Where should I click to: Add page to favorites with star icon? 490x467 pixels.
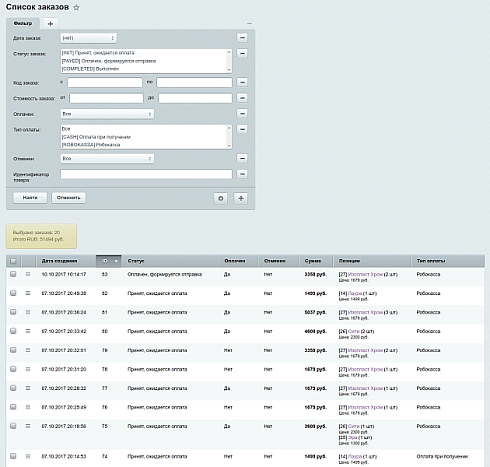coord(76,7)
